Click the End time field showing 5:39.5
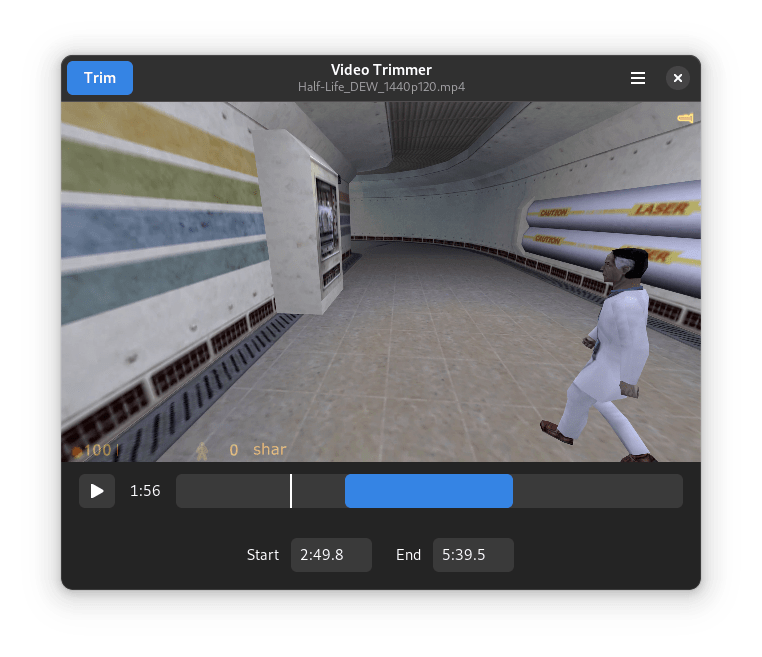This screenshot has height=657, width=762. [x=473, y=554]
